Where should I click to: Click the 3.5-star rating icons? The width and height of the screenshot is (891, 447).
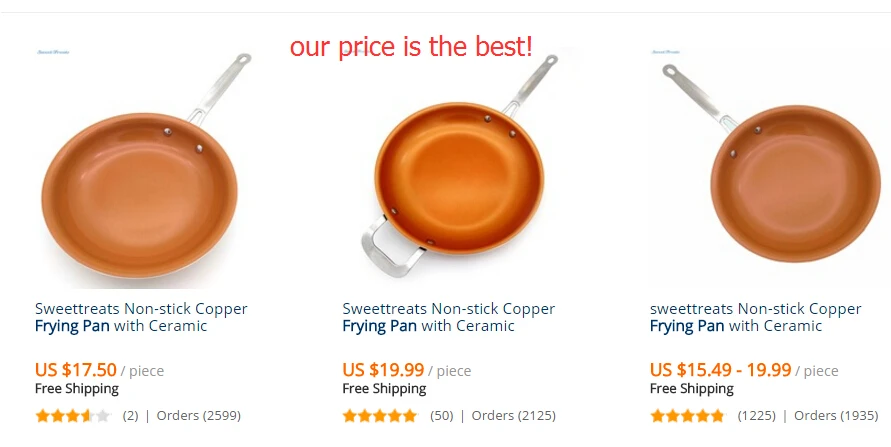[x=73, y=415]
